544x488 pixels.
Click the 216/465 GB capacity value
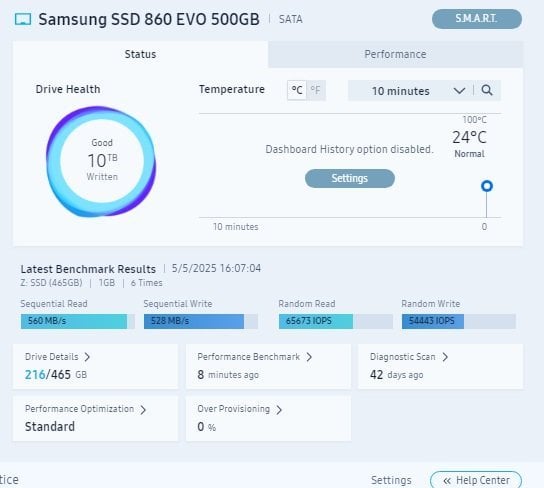[x=56, y=375]
